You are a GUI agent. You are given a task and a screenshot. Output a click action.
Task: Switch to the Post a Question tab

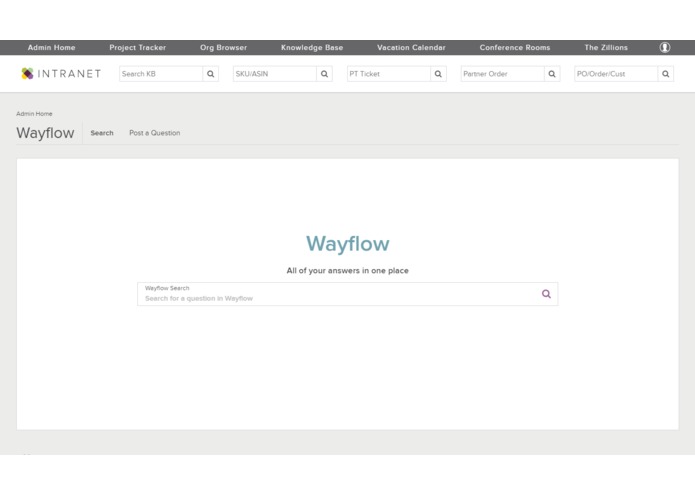click(155, 133)
